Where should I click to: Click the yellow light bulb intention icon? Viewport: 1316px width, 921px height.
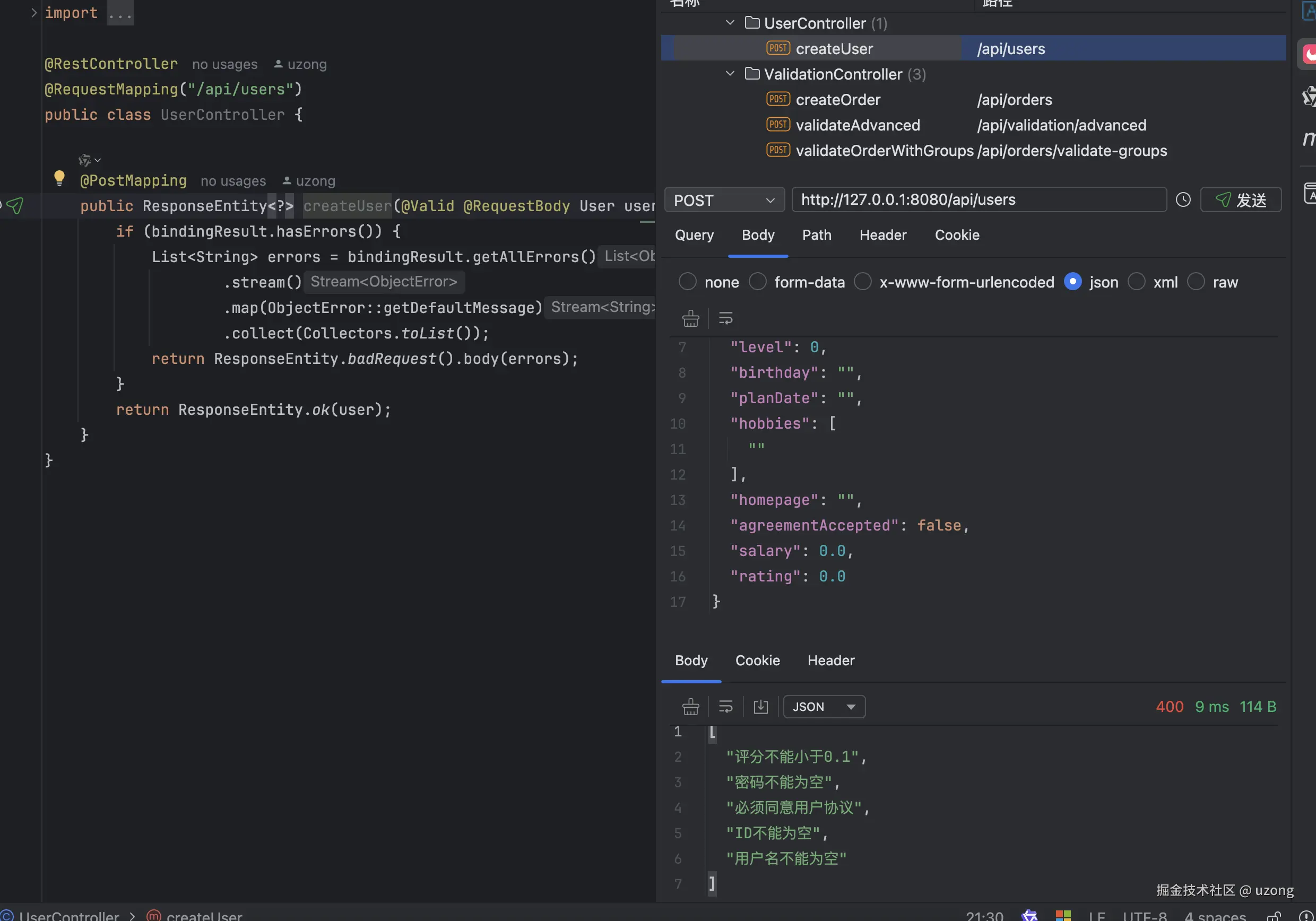tap(59, 178)
